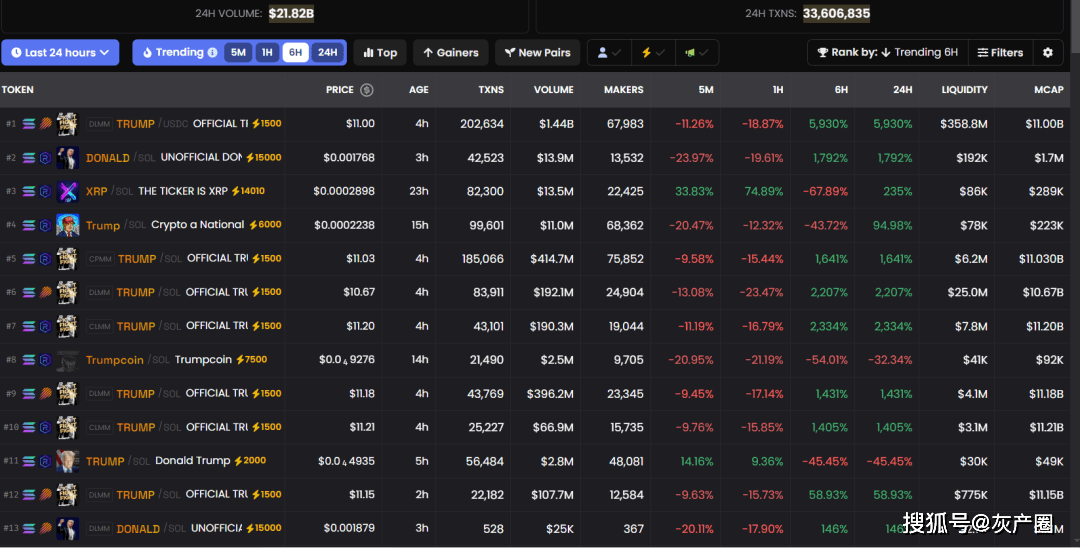Open the Trumpcoin /SOL pair link
This screenshot has height=548, width=1080.
coord(127,360)
